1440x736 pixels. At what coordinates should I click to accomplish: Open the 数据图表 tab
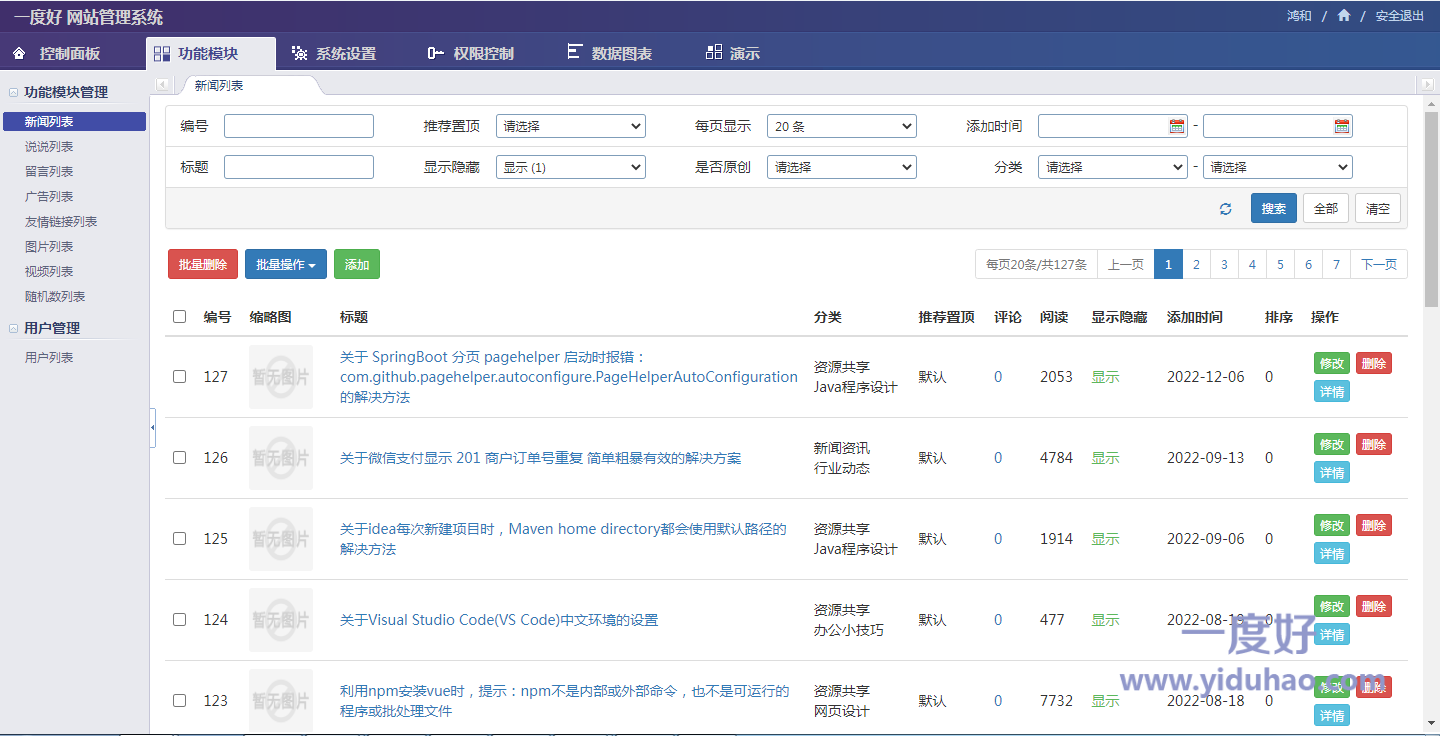point(609,53)
